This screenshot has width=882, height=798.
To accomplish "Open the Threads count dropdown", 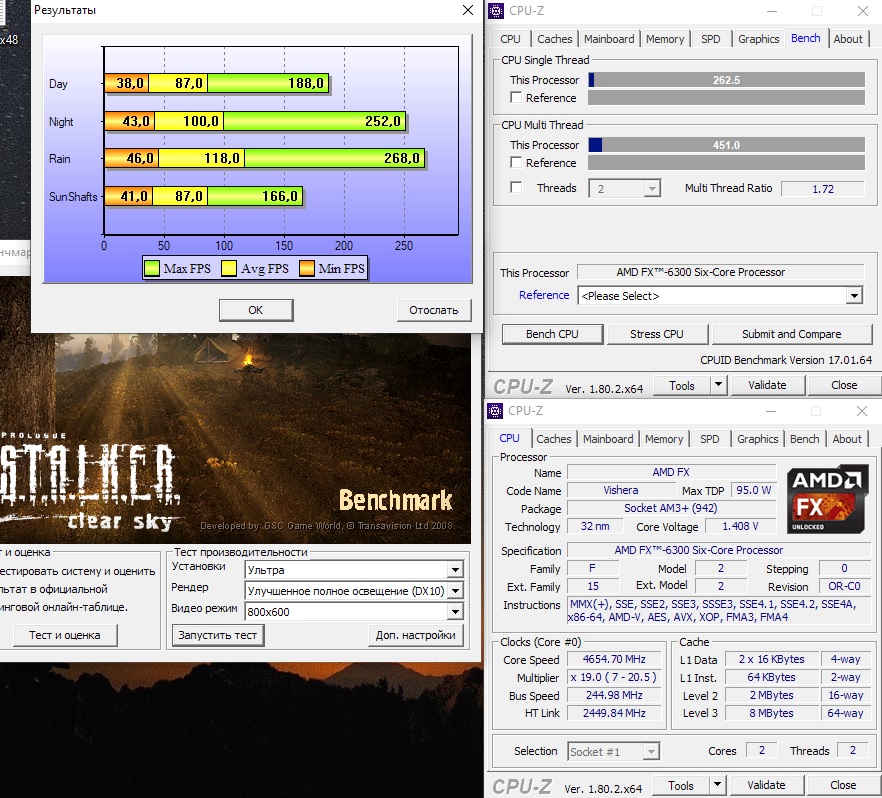I will pos(652,188).
